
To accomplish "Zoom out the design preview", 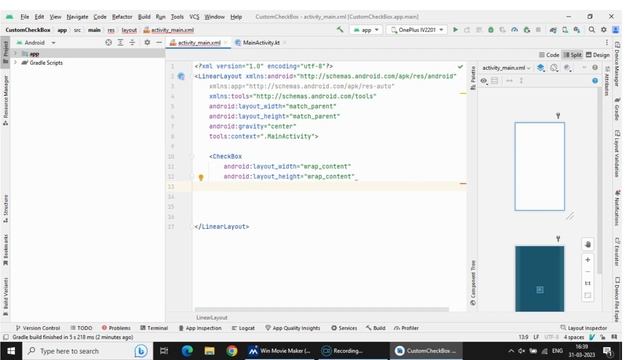I will tap(588, 271).
